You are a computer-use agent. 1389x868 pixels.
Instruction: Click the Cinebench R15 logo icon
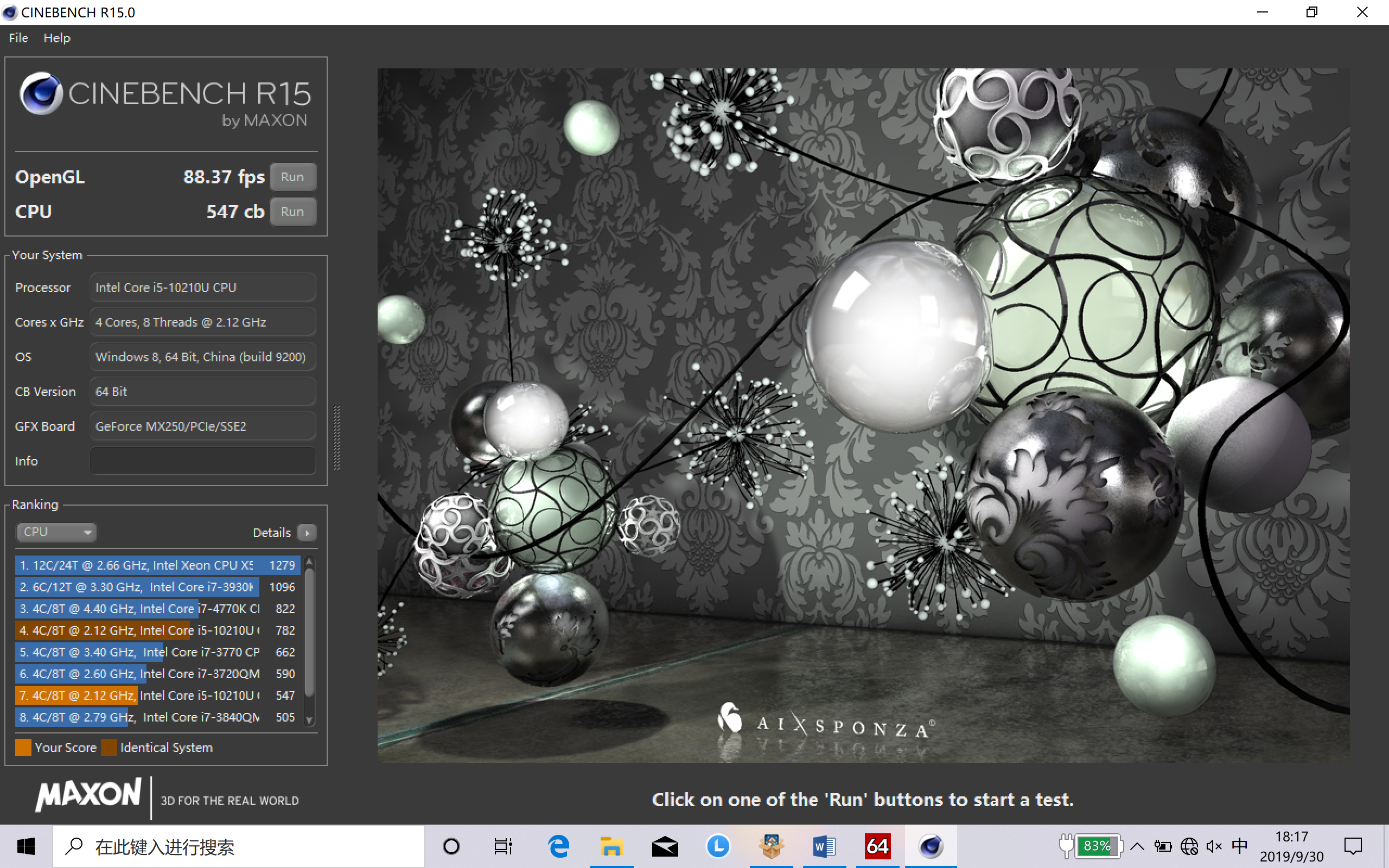coord(41,93)
